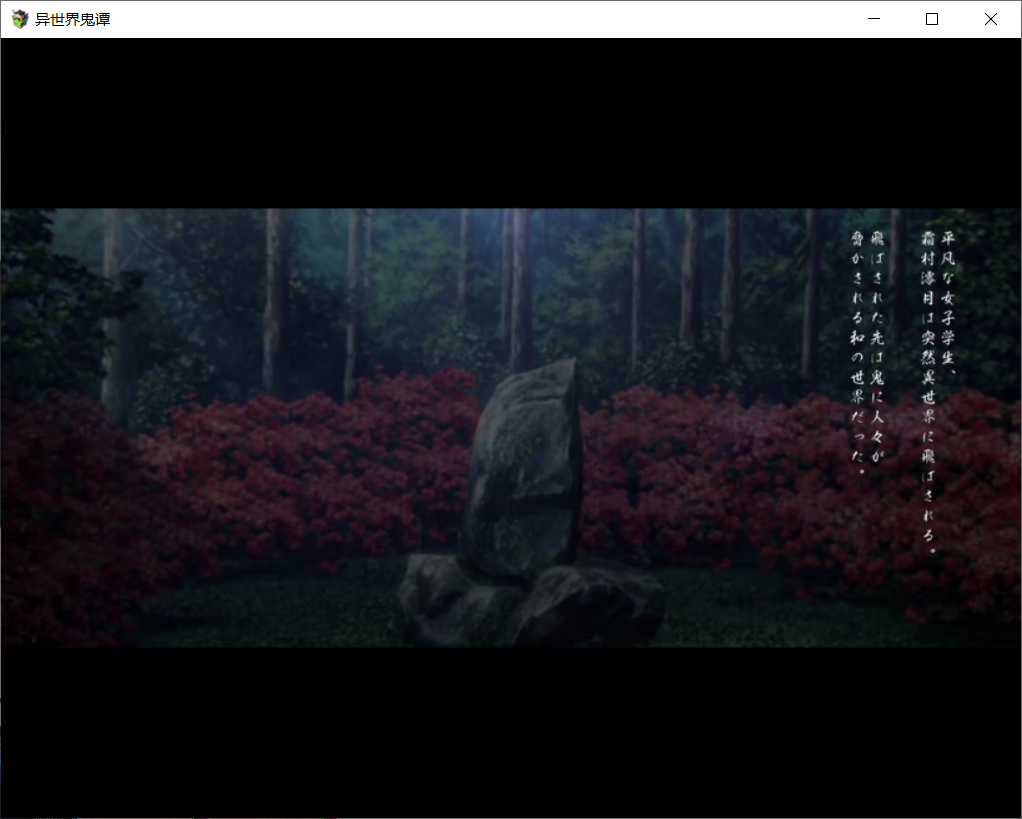Screen dimensions: 1022x819
Task: Click the line starting 飛ばされた先は鬼に
Action: (x=877, y=347)
